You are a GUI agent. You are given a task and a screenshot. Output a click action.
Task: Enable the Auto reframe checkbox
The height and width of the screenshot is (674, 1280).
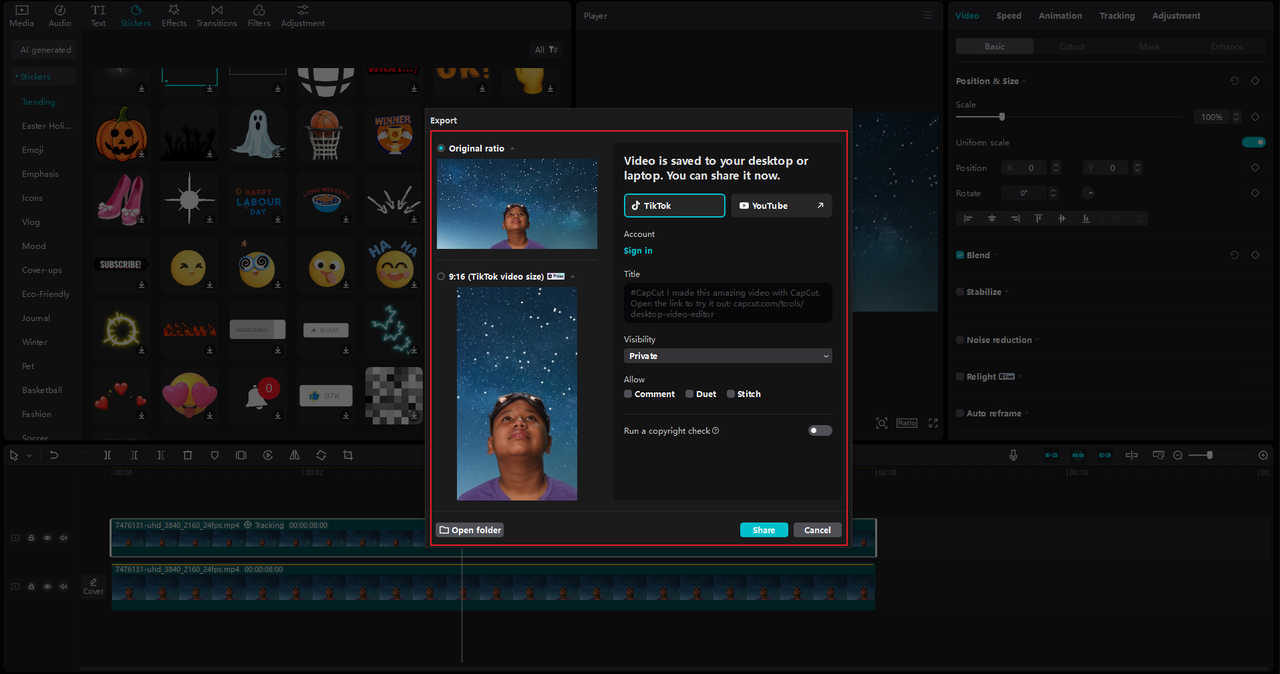[x=960, y=413]
